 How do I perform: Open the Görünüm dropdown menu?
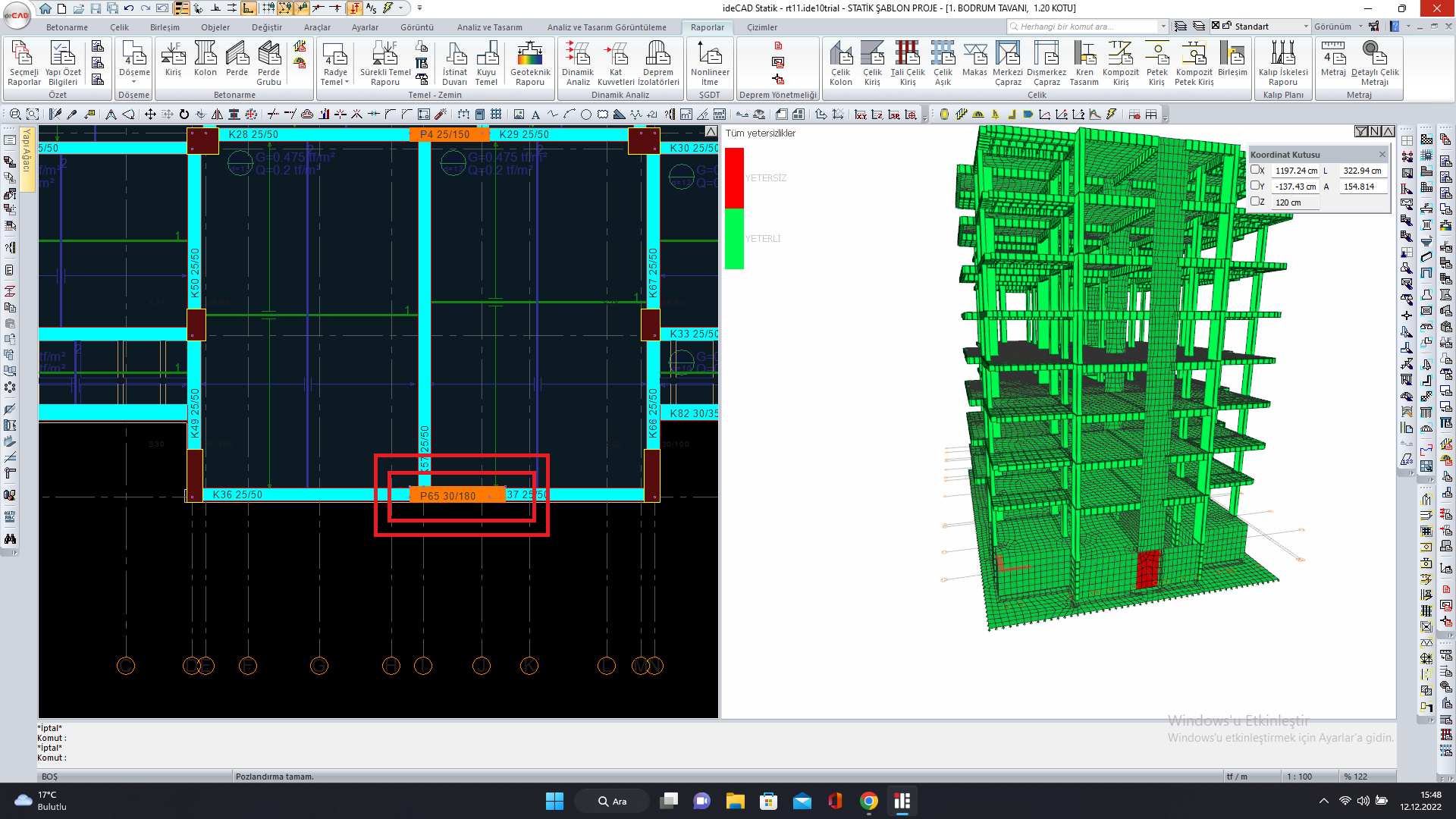[1338, 27]
